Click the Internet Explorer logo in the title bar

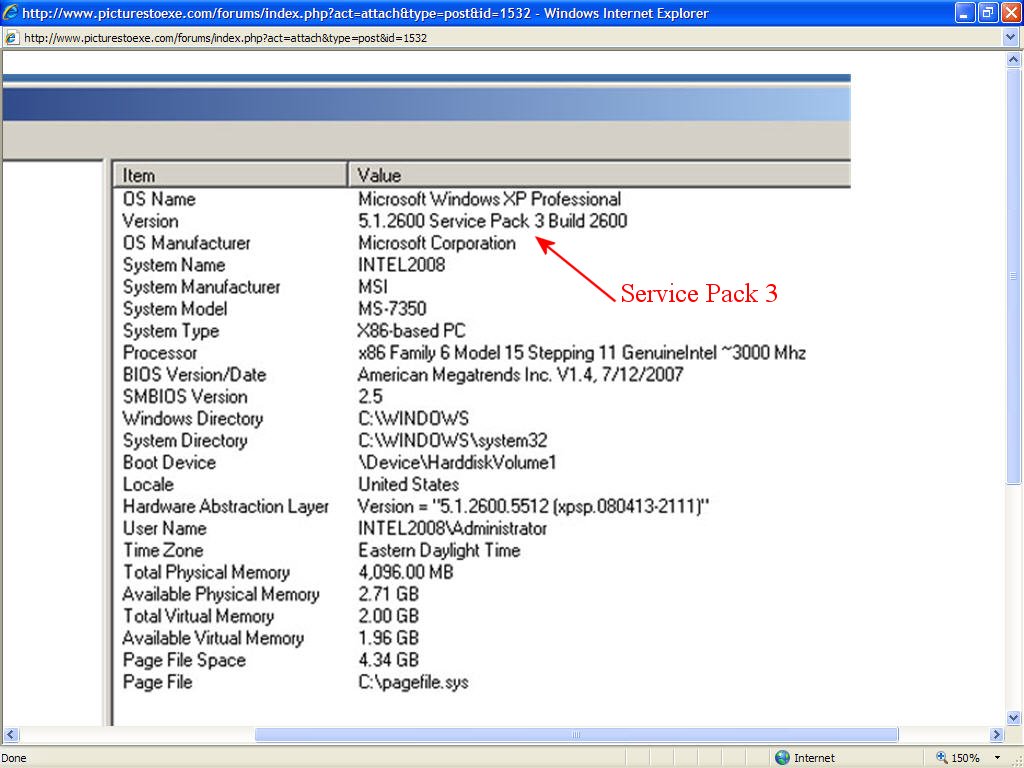click(10, 12)
